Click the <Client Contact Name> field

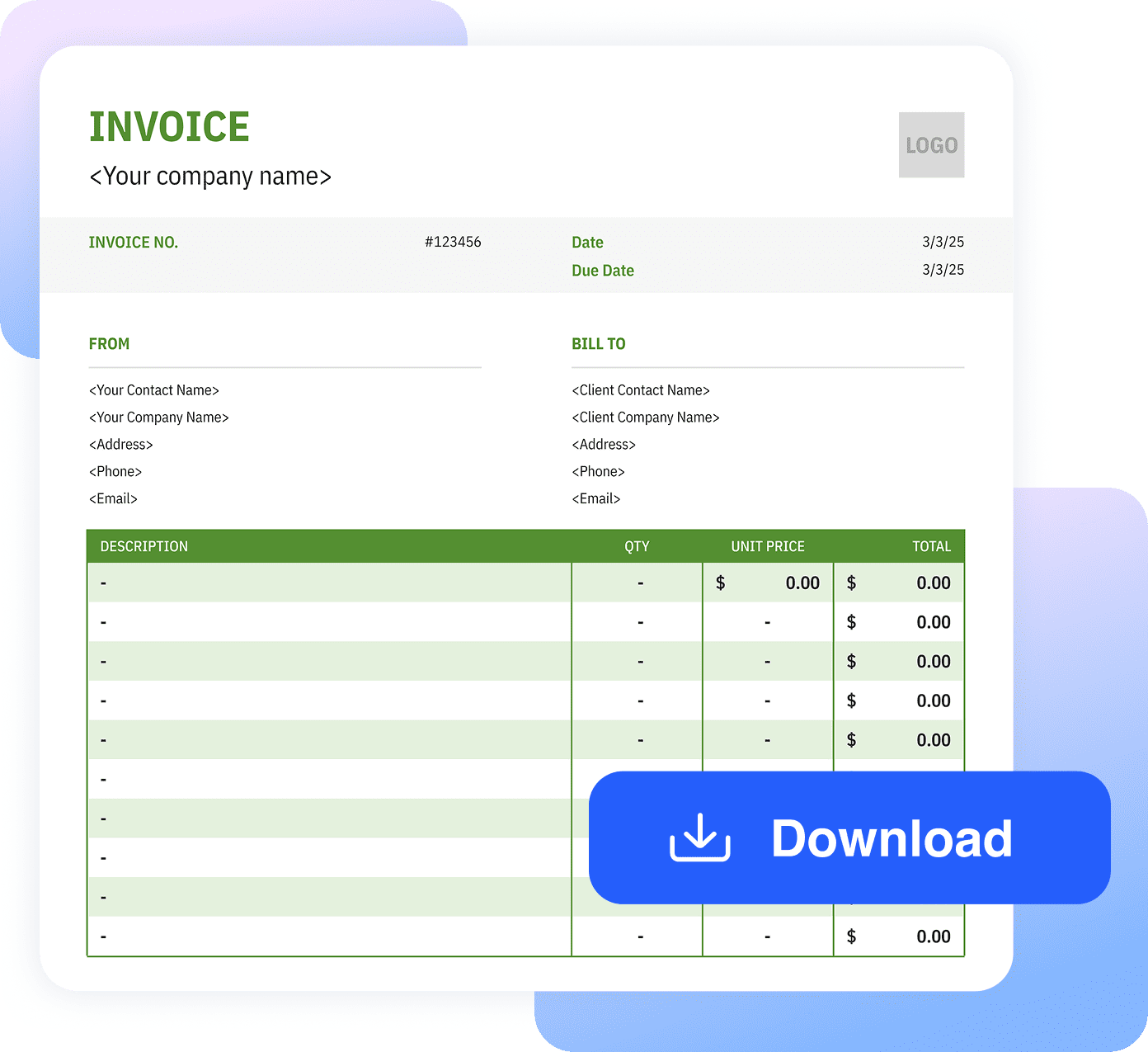click(641, 390)
